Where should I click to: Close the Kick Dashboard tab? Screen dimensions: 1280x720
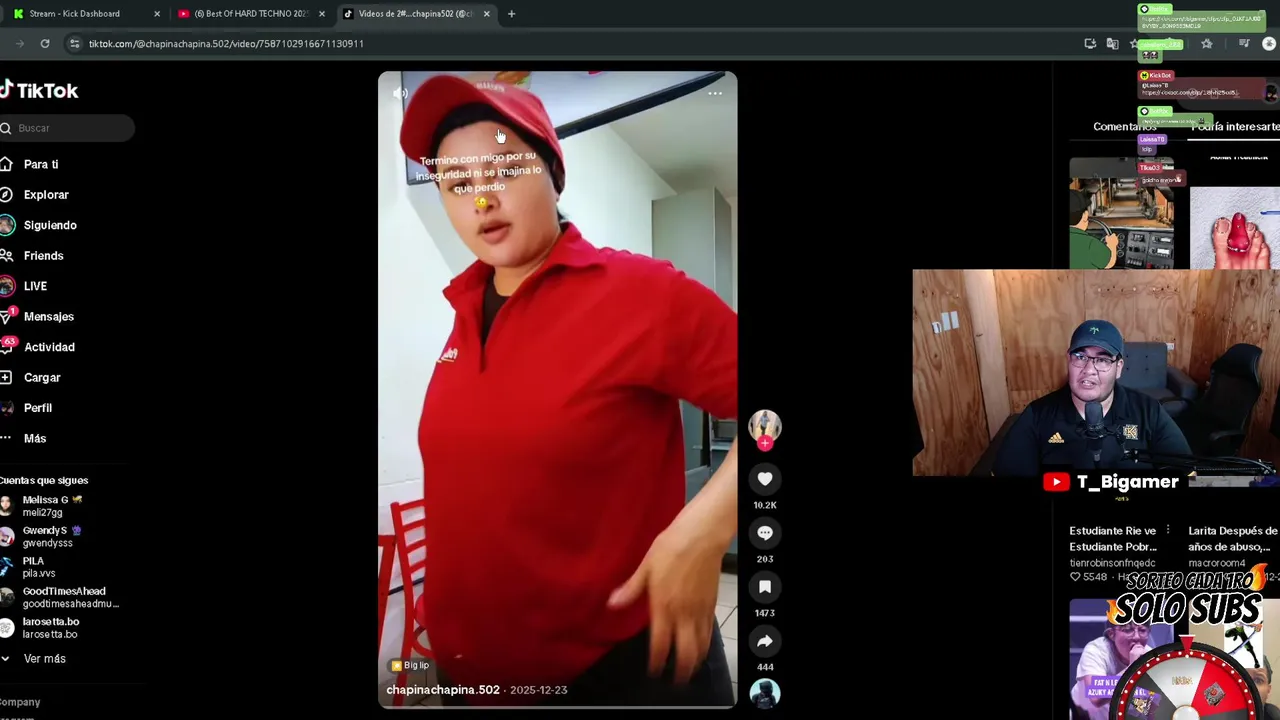157,14
